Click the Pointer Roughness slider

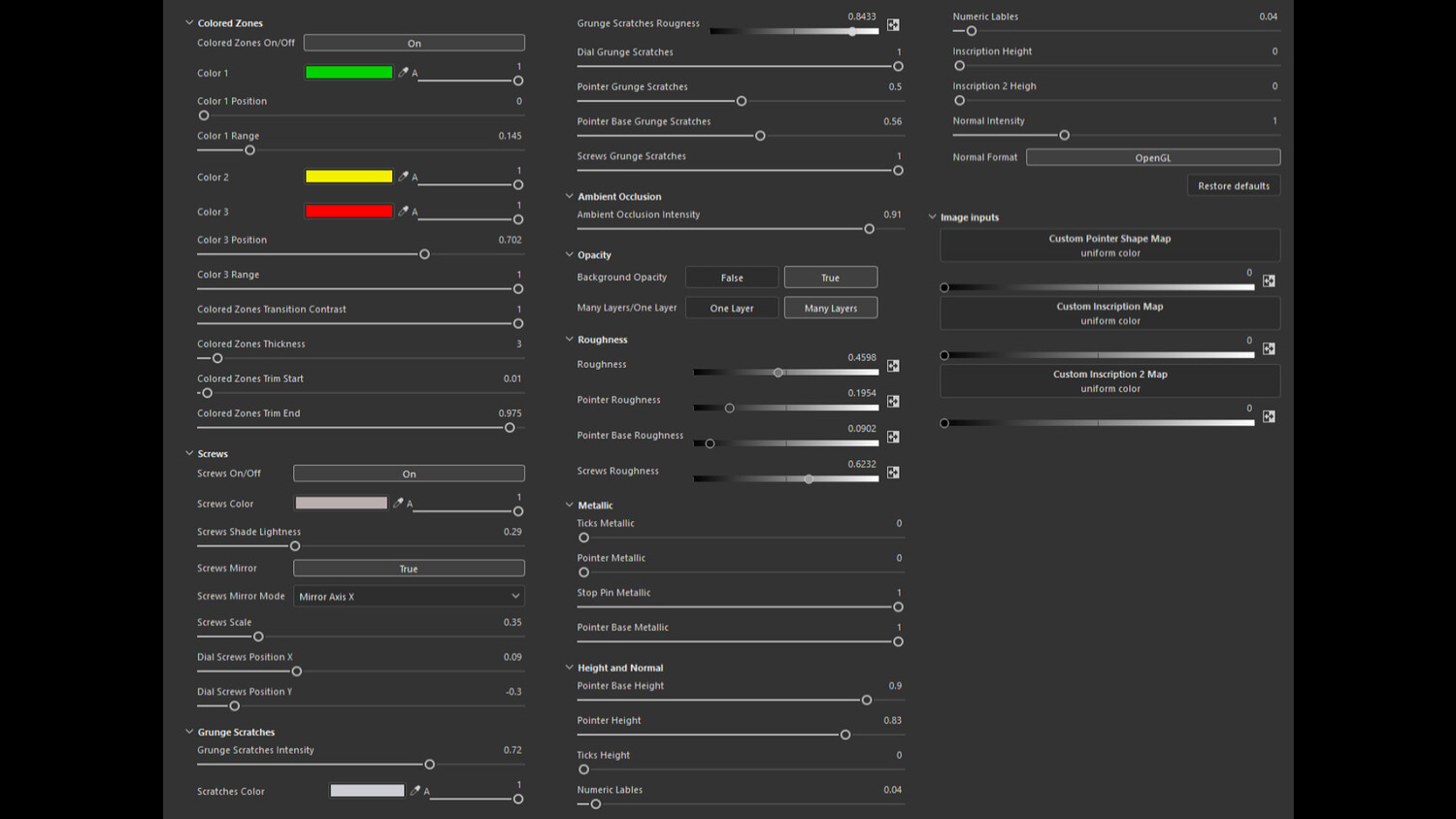(786, 408)
